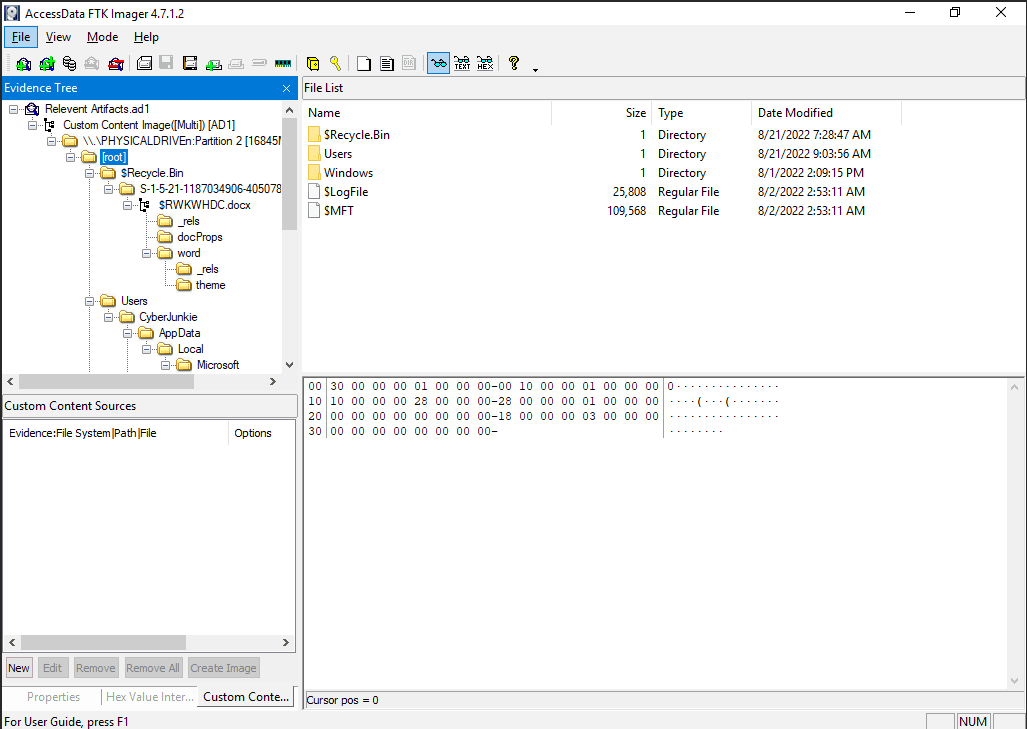Collapse the CyberJunkie tree node

tap(109, 317)
